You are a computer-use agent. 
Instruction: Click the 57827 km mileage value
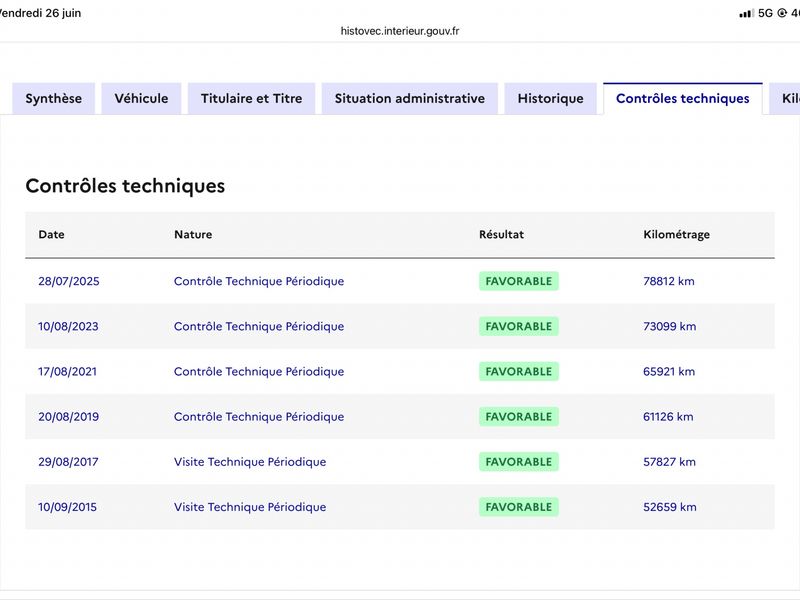tap(669, 462)
